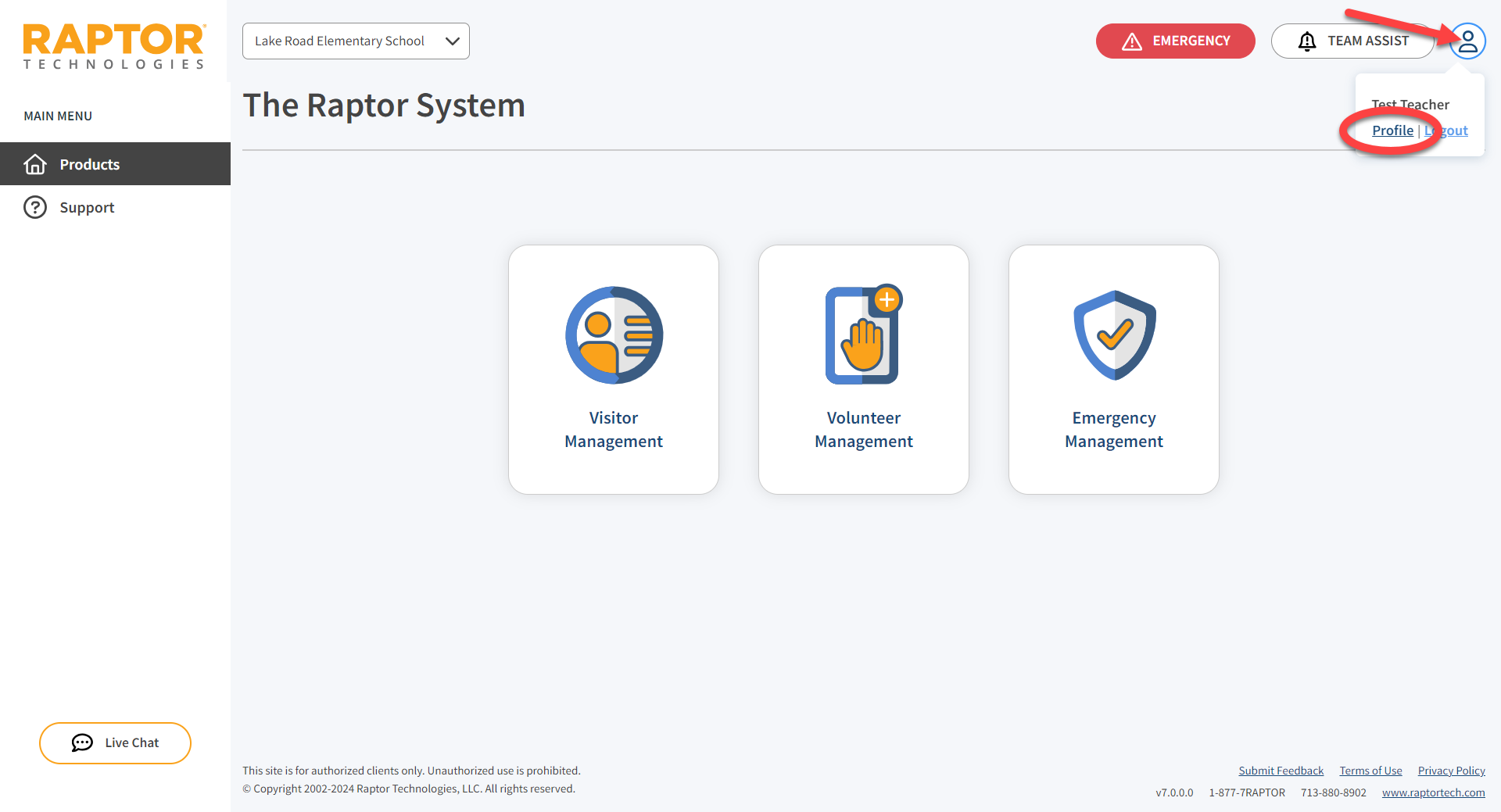Click the Live Chat speech bubble icon

click(82, 742)
